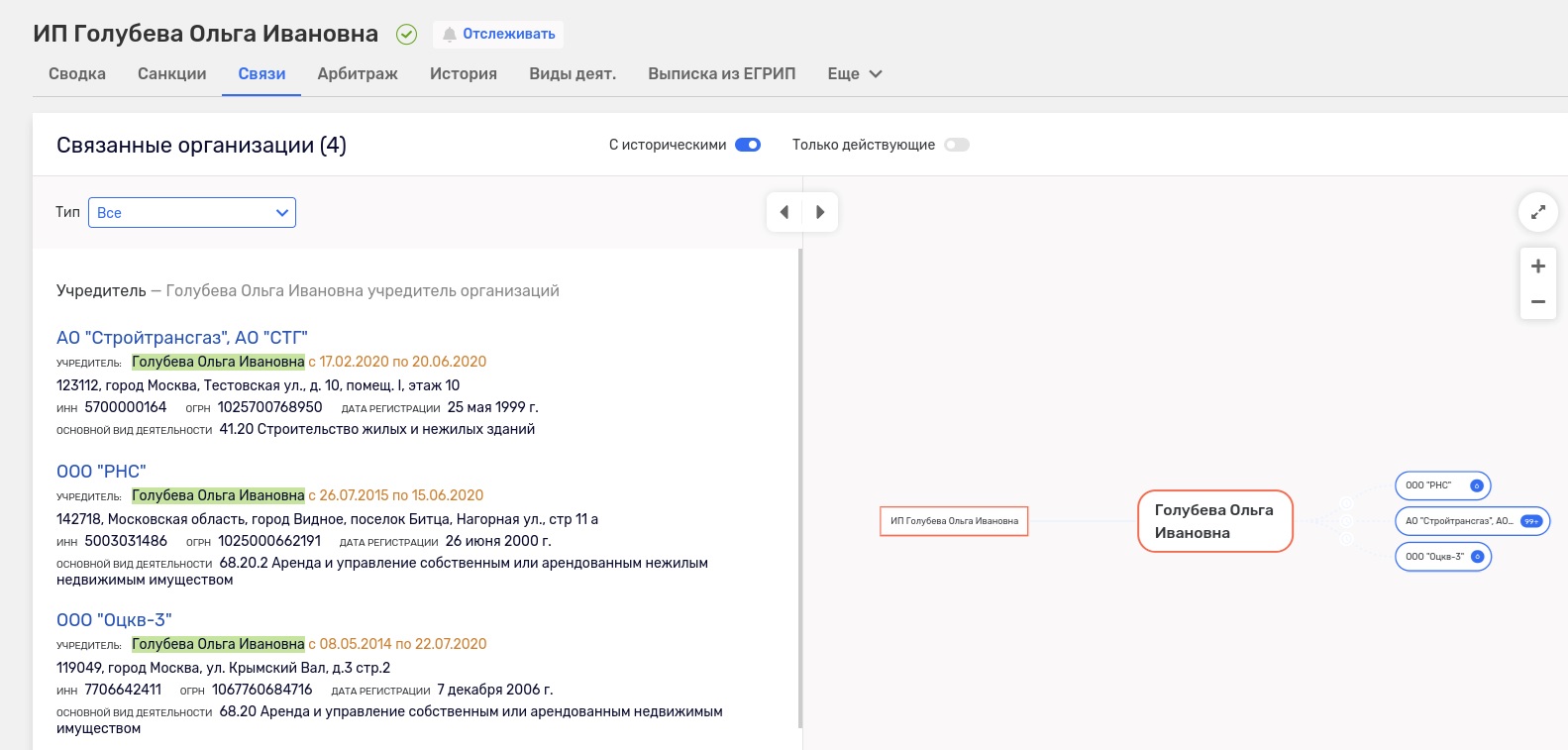Click the bell icon beside Отслеживать

click(x=450, y=34)
